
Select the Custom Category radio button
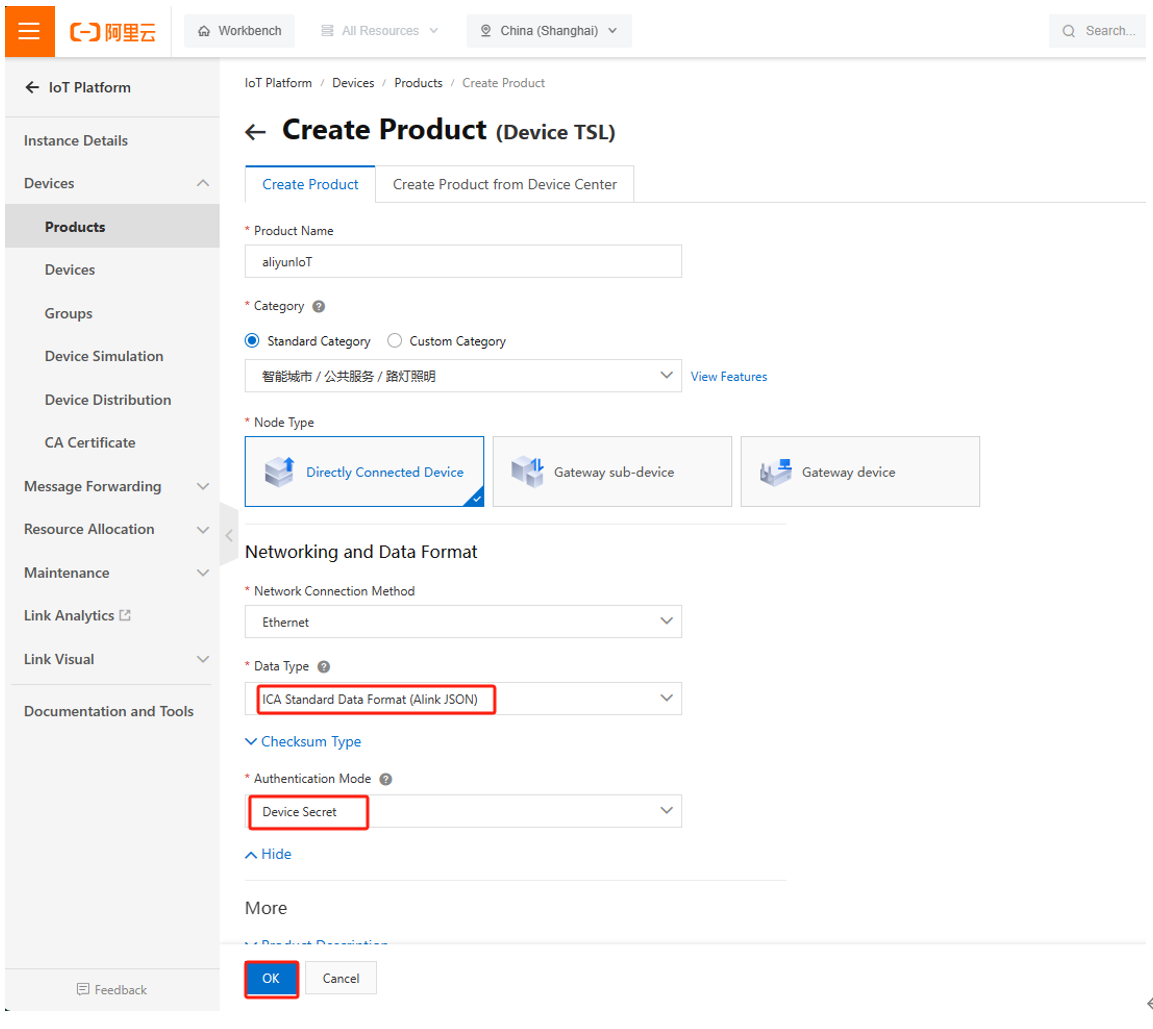[394, 341]
